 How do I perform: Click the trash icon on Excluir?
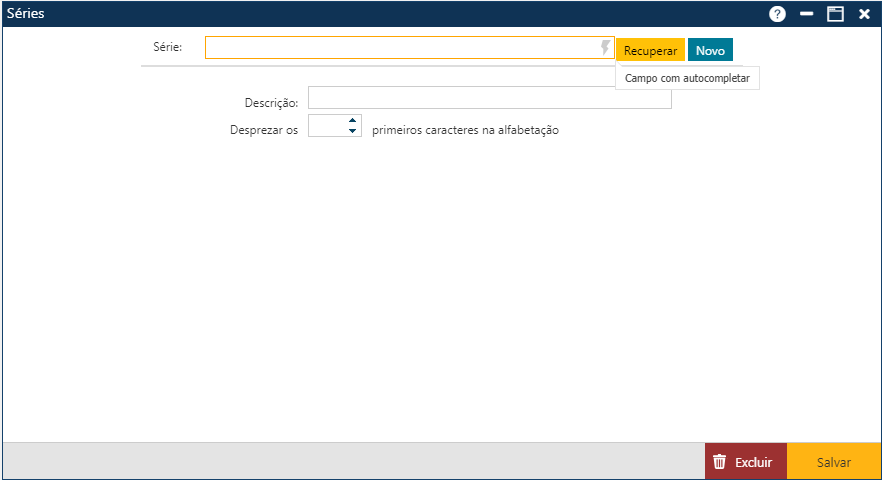[719, 462]
